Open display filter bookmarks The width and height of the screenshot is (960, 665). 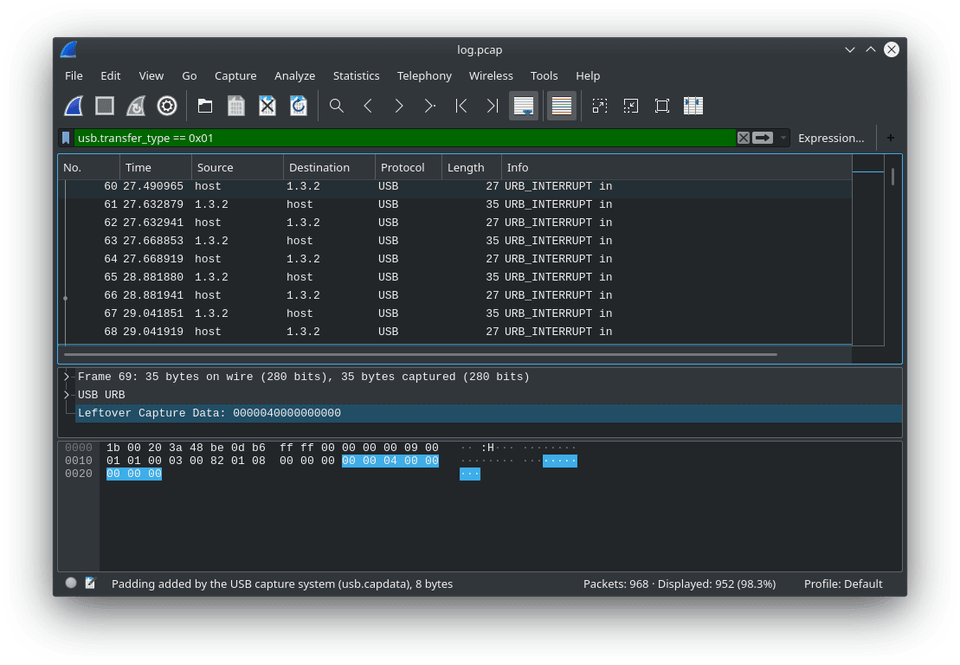(x=66, y=138)
